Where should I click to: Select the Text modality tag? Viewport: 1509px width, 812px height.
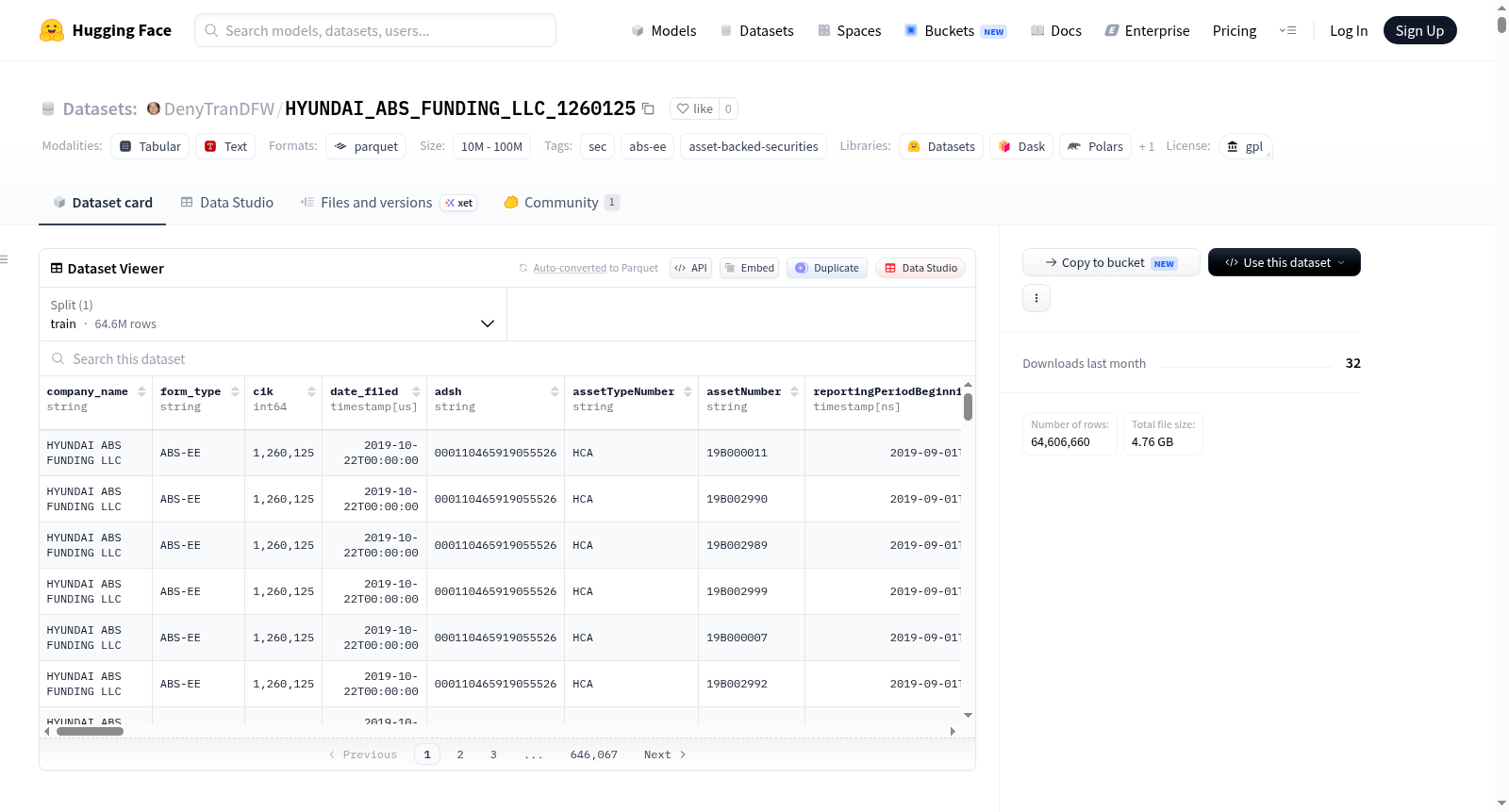(225, 146)
